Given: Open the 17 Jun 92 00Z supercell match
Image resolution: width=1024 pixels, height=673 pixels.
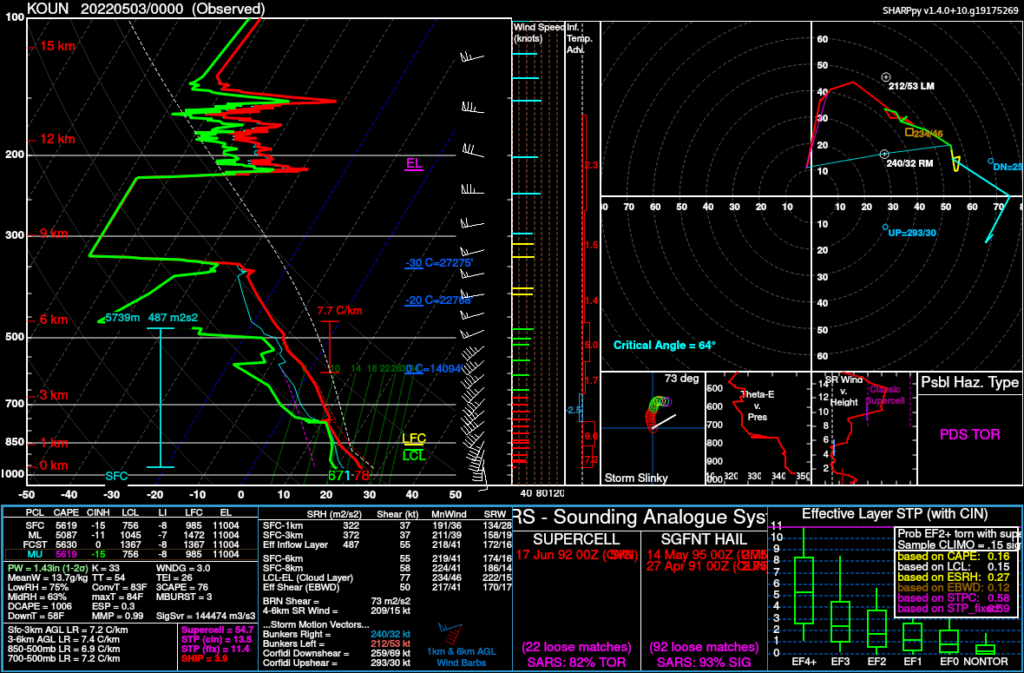Looking at the screenshot, I should 569,554.
